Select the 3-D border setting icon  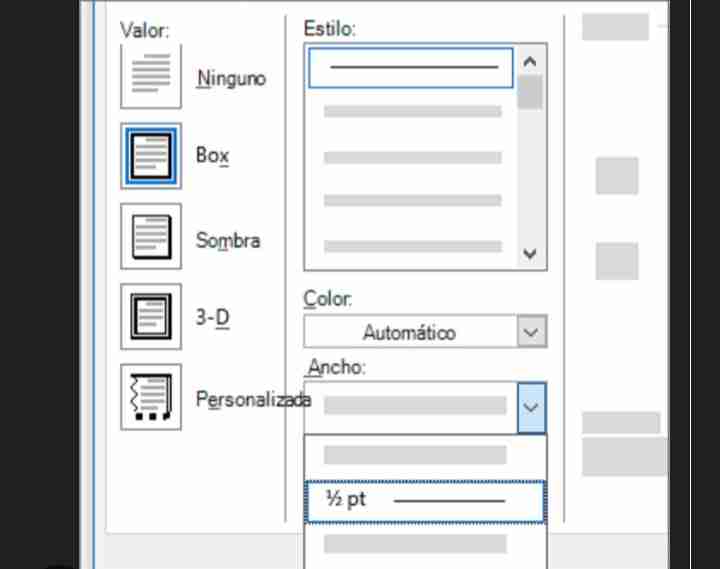click(x=151, y=316)
